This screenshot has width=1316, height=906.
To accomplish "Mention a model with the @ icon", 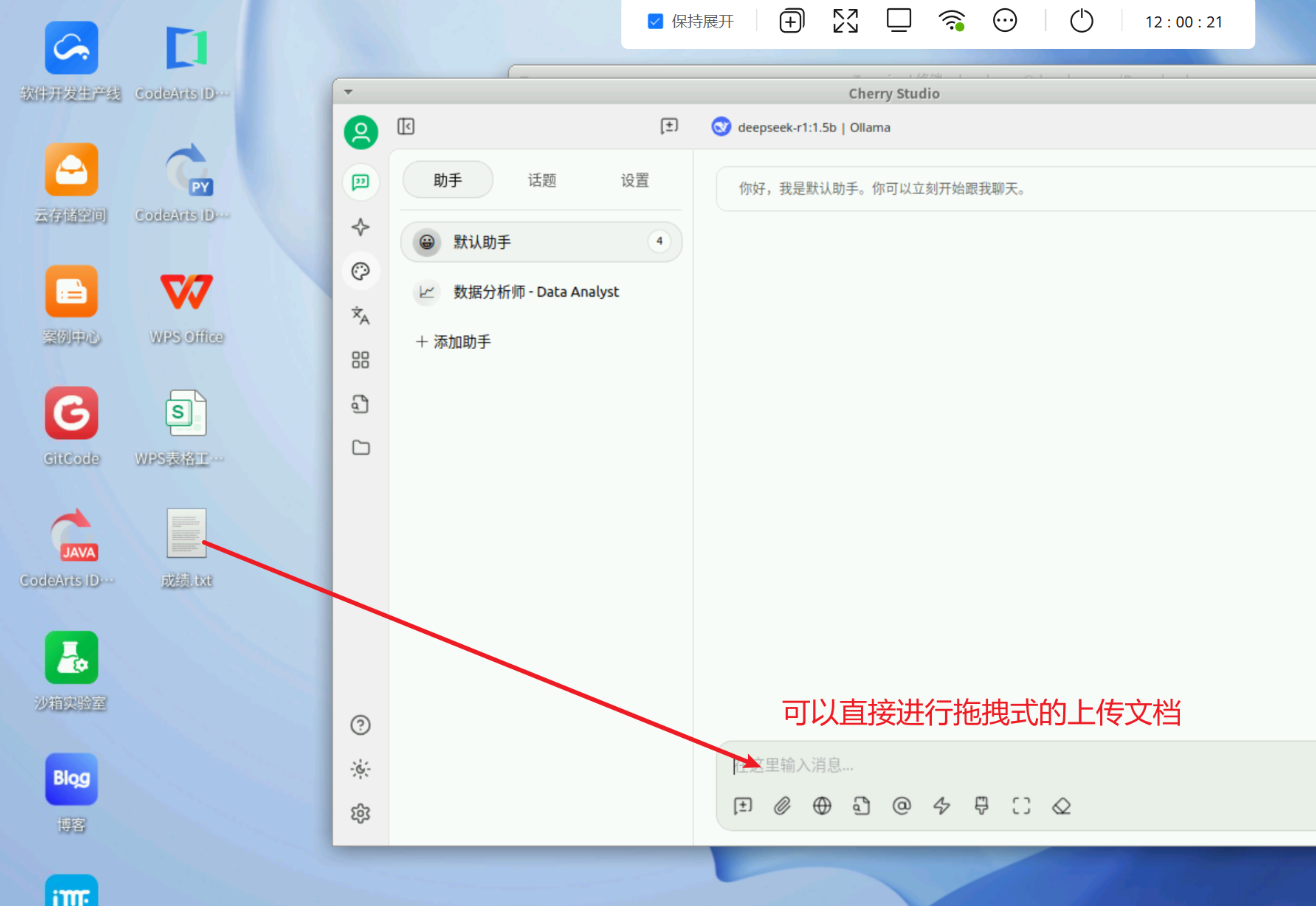I will coord(902,806).
